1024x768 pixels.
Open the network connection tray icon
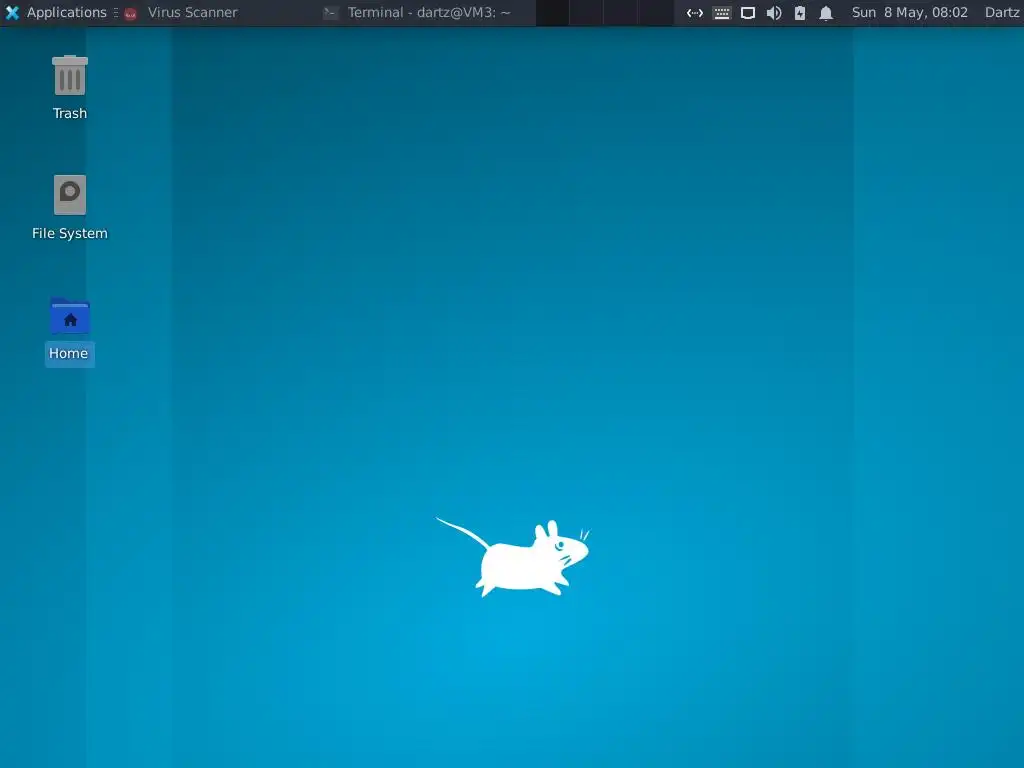pos(695,12)
